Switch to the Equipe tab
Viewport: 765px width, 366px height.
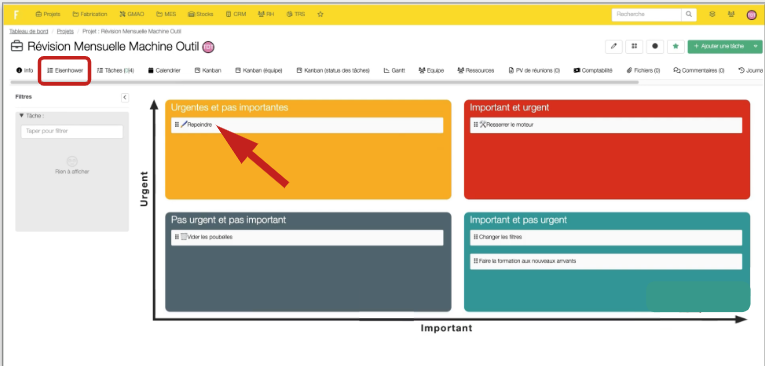431,70
